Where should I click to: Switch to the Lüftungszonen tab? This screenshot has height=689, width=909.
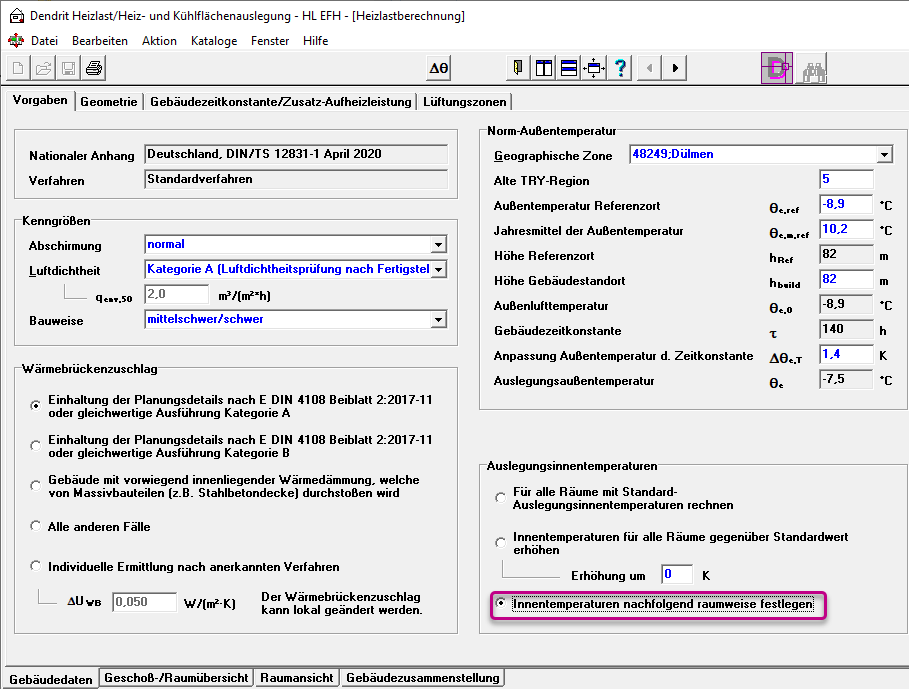coord(464,101)
